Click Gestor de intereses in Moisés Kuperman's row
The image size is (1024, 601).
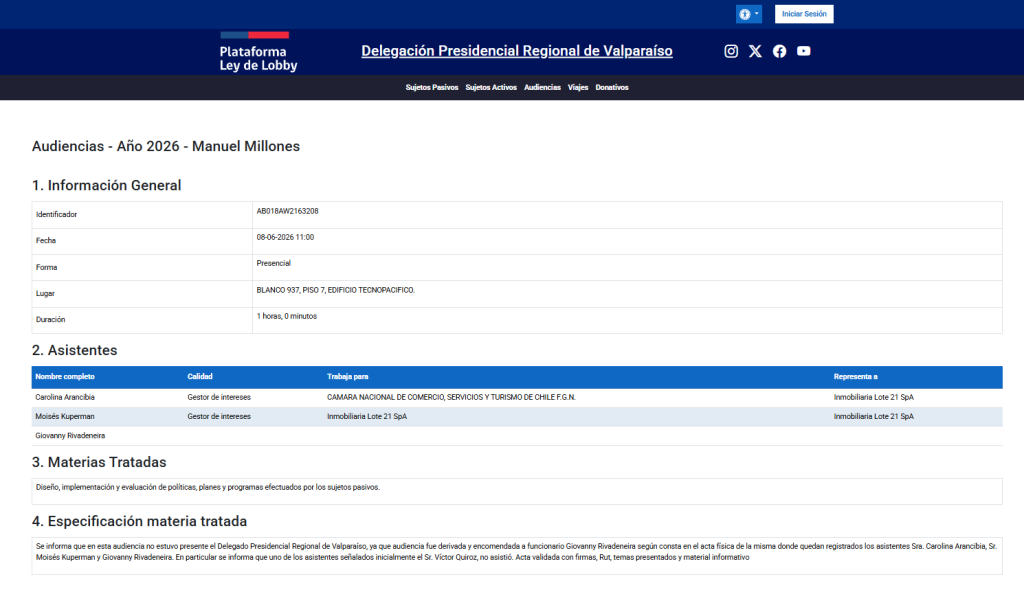(219, 416)
